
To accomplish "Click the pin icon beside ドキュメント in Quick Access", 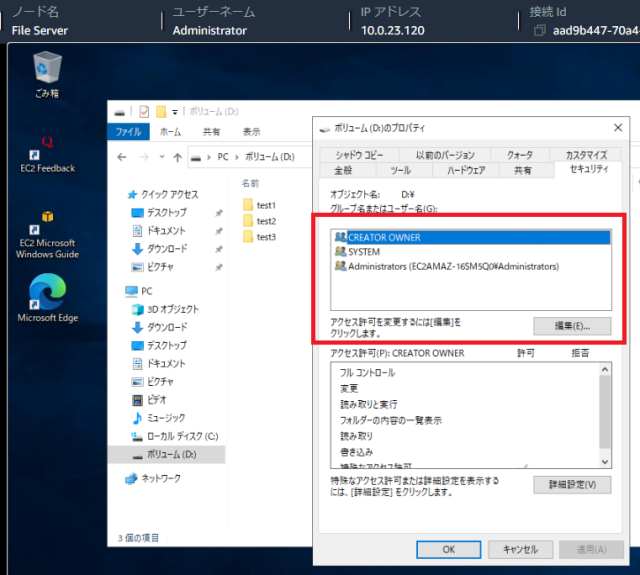I will 219,231.
